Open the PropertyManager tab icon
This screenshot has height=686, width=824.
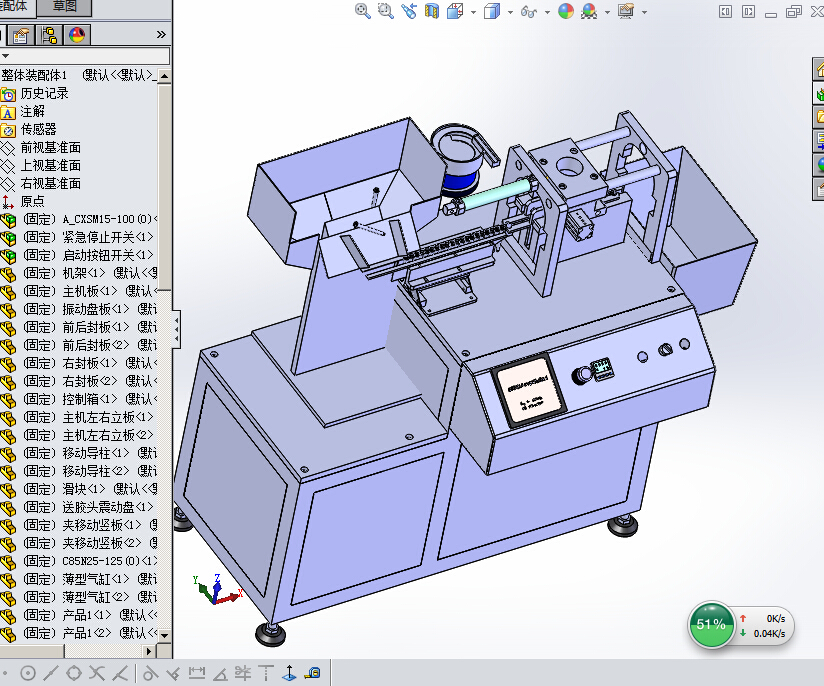(x=21, y=35)
